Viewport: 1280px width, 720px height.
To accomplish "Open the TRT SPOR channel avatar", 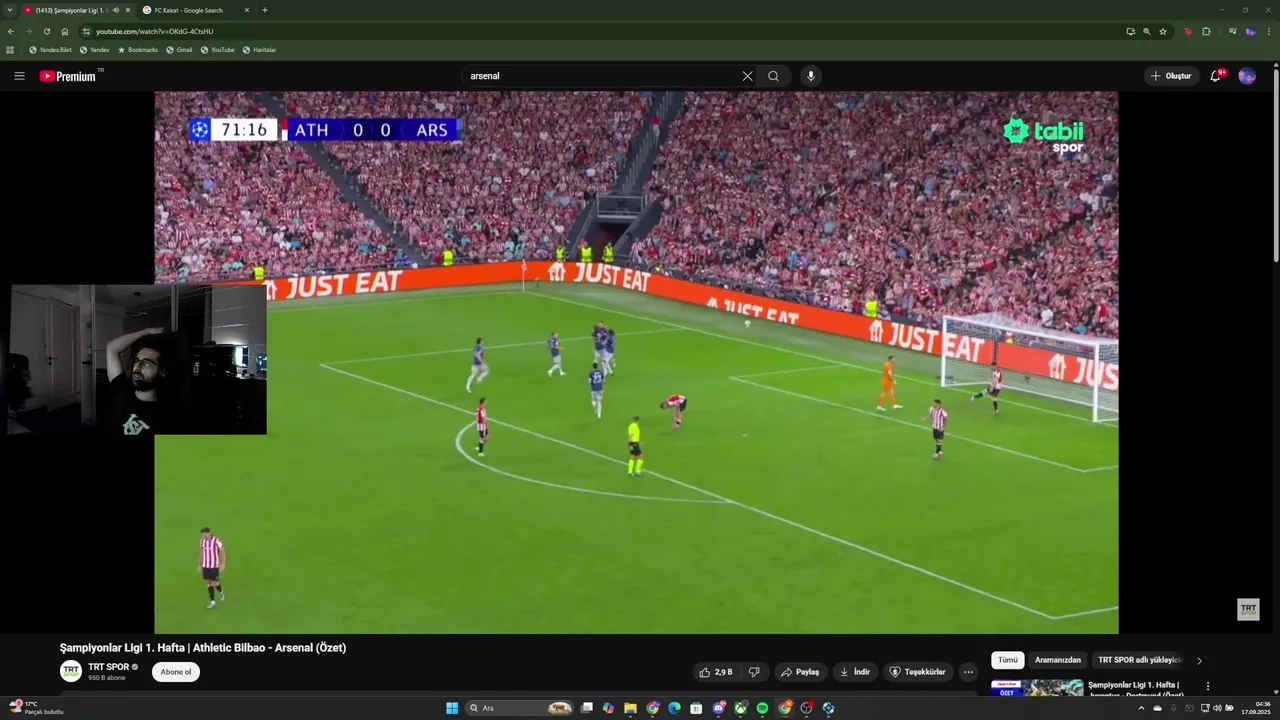I will (71, 671).
